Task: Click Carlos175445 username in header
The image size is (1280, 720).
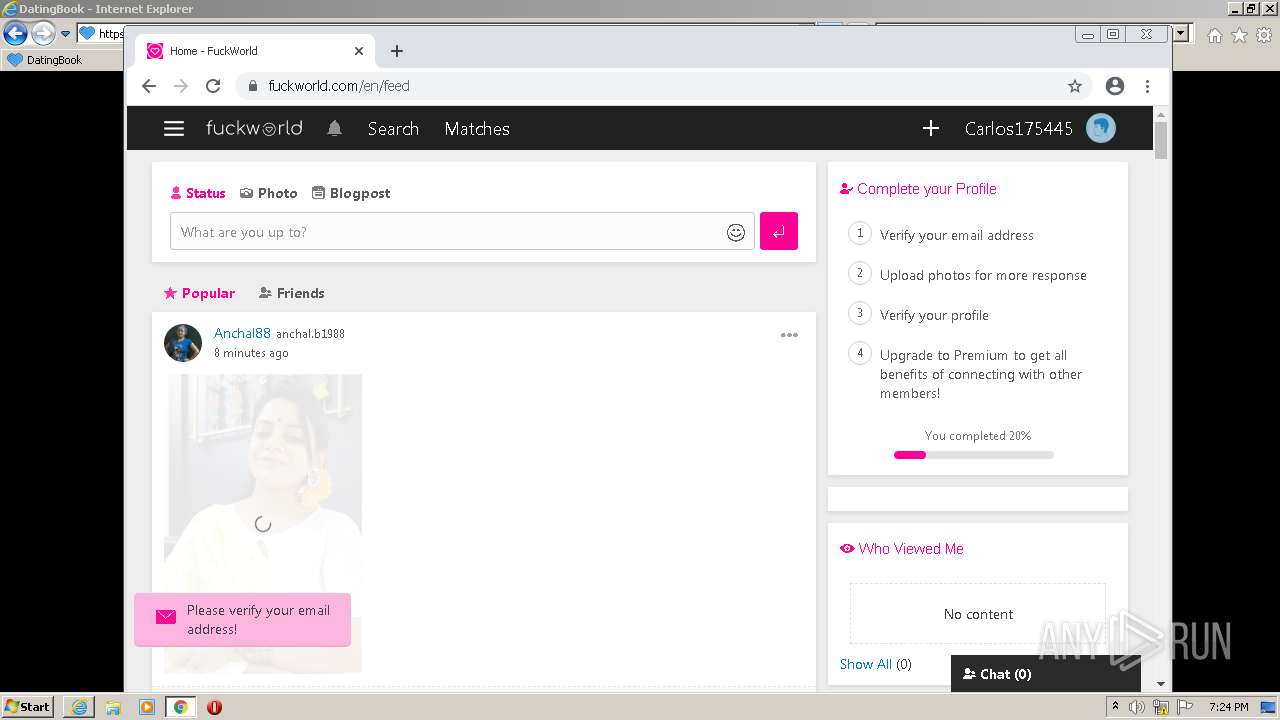Action: pyautogui.click(x=1018, y=128)
